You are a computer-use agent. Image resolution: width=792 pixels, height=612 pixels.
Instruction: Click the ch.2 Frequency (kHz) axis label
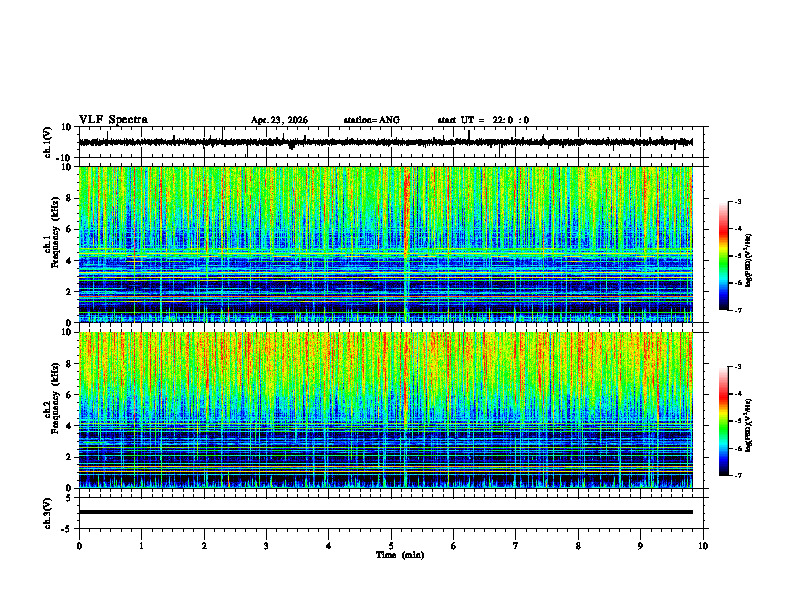point(51,410)
